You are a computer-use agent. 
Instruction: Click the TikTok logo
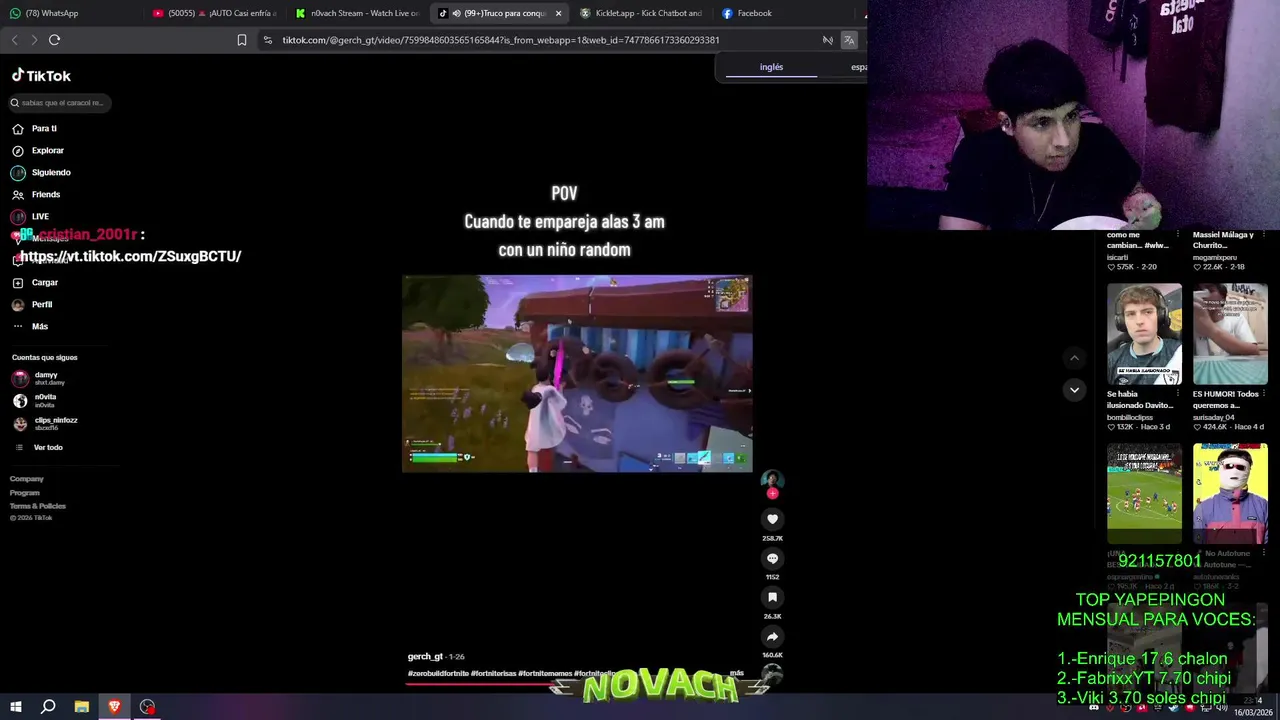[x=41, y=76]
